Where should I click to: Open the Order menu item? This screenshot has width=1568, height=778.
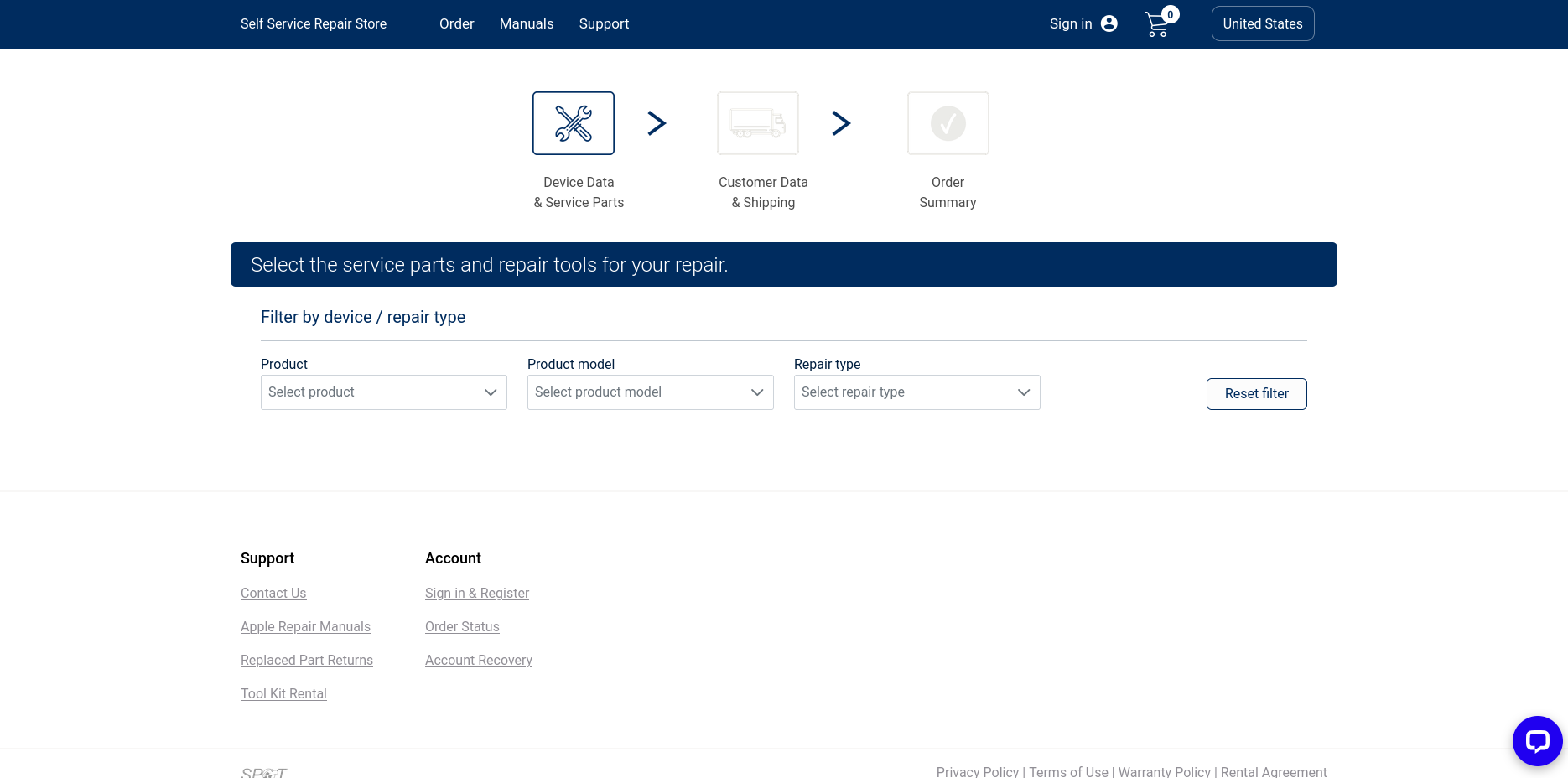[x=457, y=23]
